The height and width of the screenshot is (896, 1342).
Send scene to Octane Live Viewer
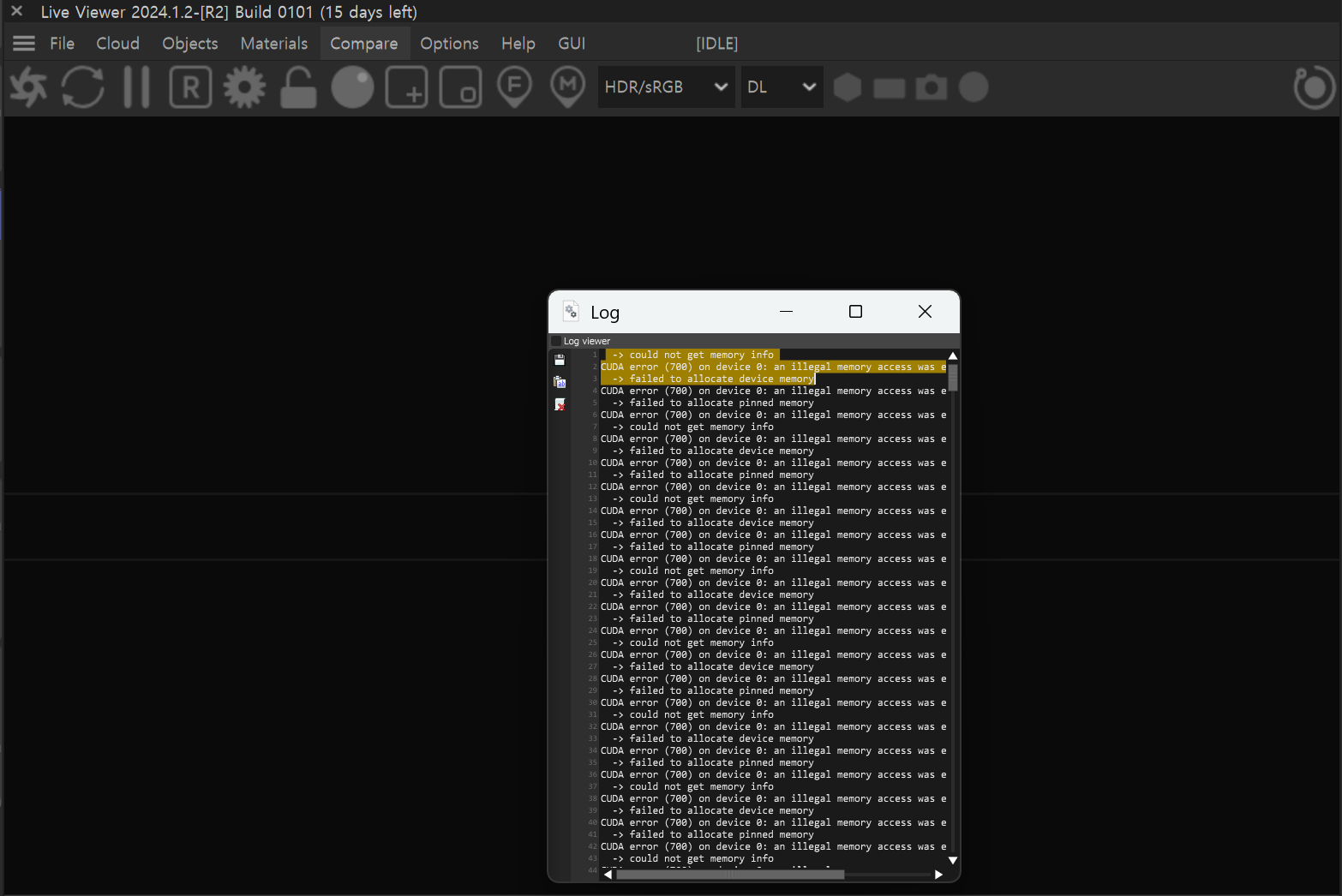click(x=28, y=87)
